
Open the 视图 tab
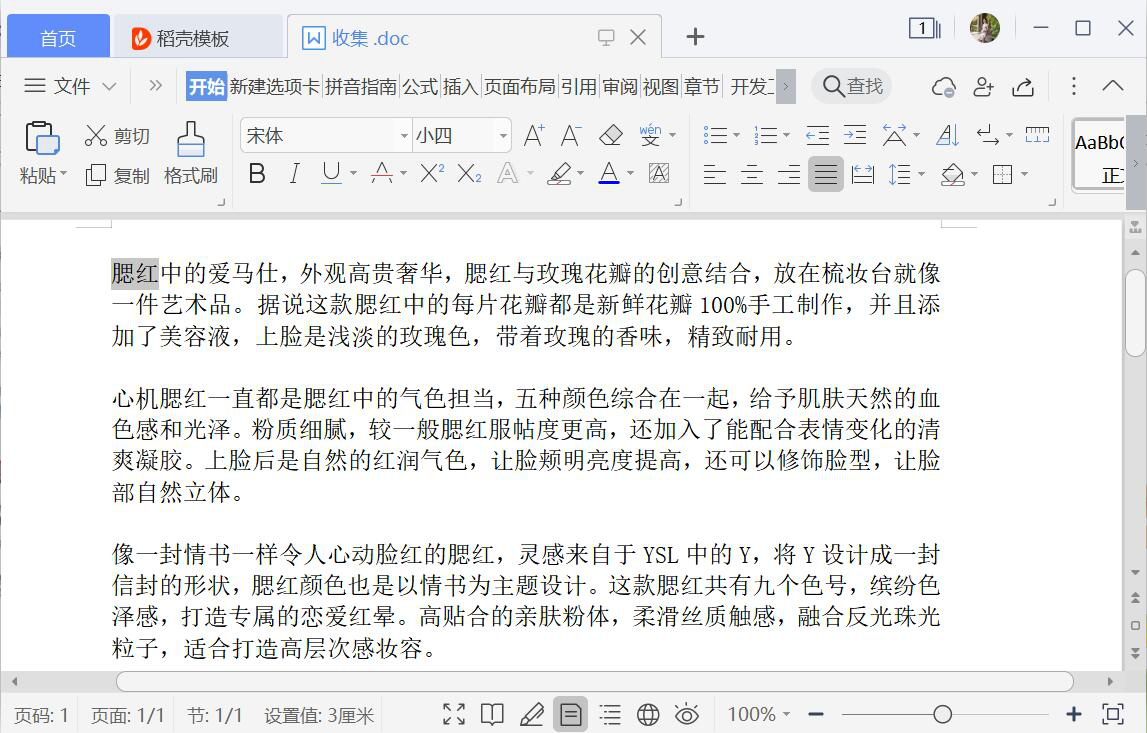coord(661,87)
